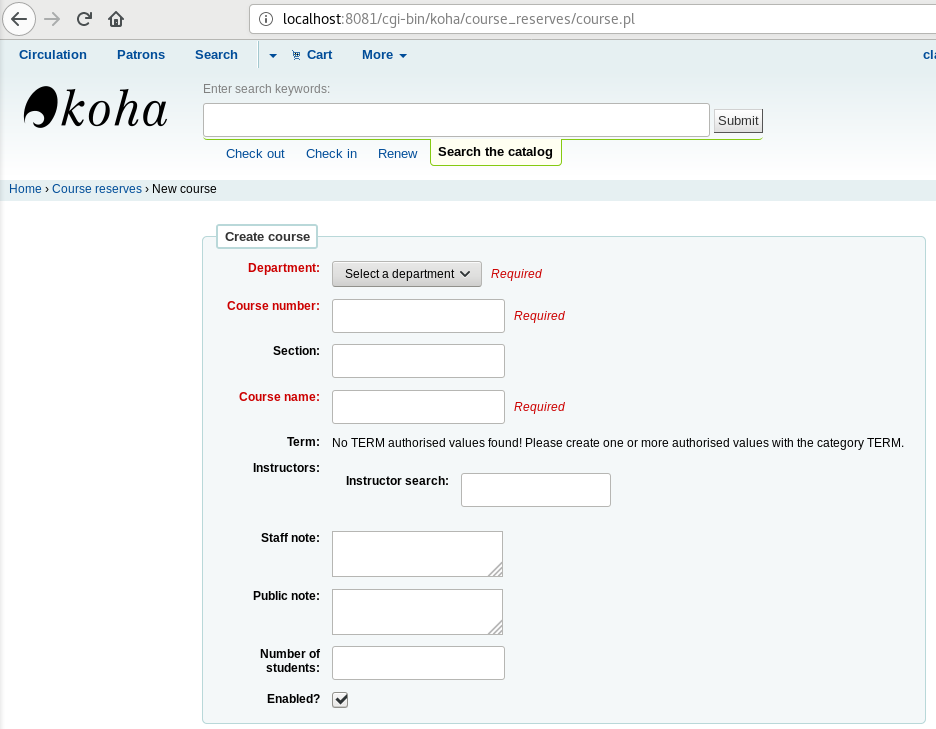Click into the Course number field
Viewport: 936px width, 729px height.
pos(418,316)
